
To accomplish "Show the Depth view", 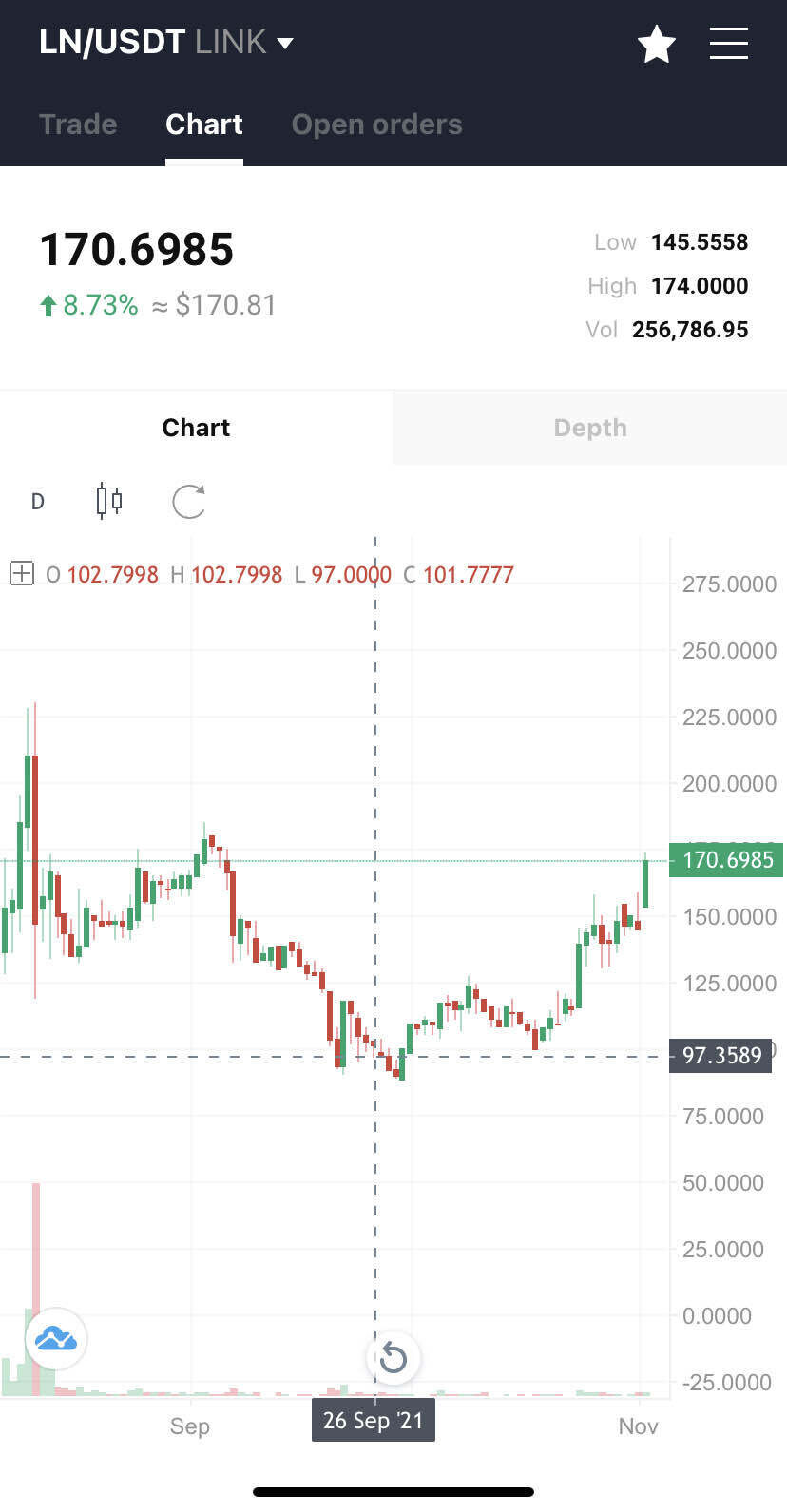I will pyautogui.click(x=589, y=428).
